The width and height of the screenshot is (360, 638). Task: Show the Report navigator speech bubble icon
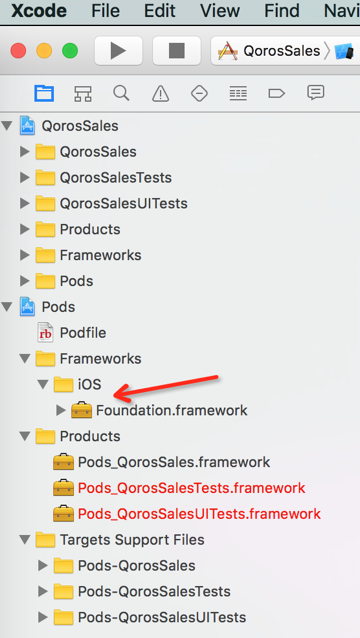pos(316,93)
